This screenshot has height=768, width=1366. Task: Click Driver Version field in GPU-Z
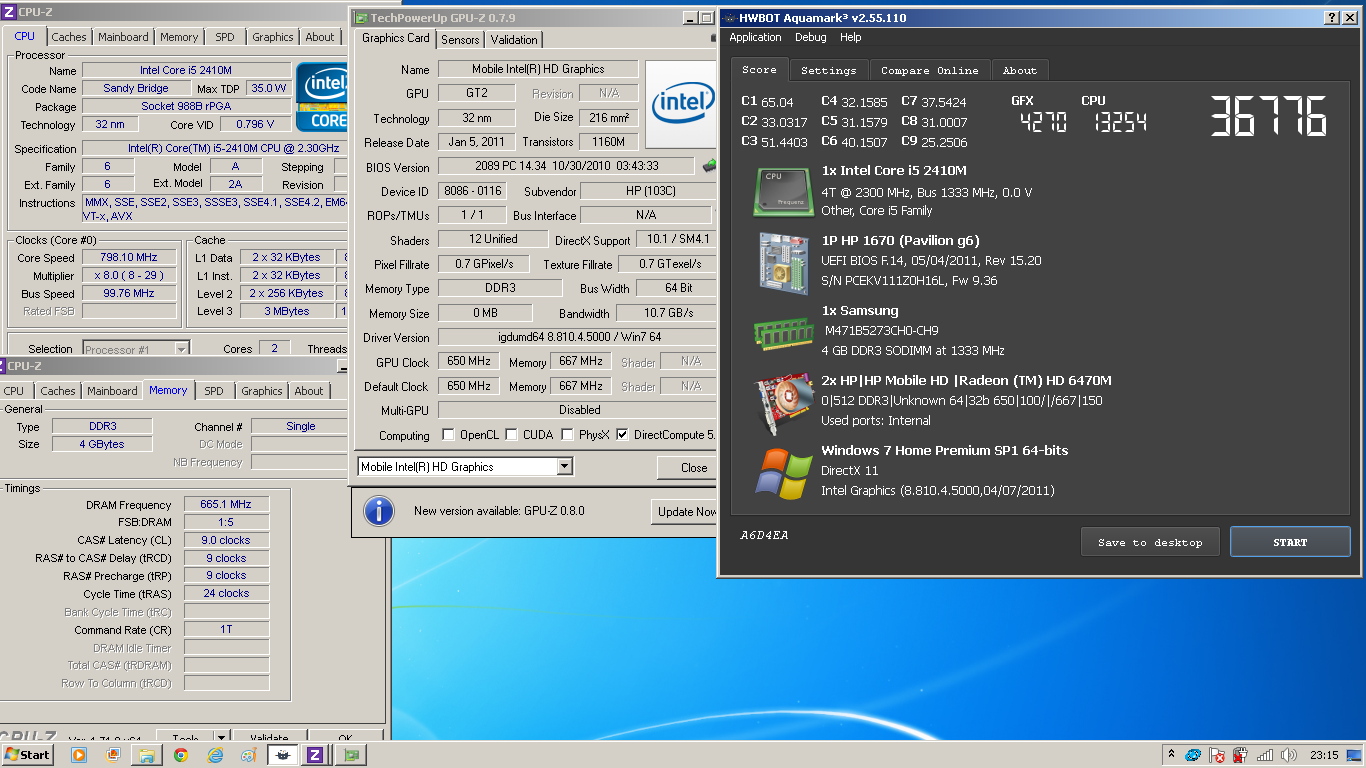point(578,337)
